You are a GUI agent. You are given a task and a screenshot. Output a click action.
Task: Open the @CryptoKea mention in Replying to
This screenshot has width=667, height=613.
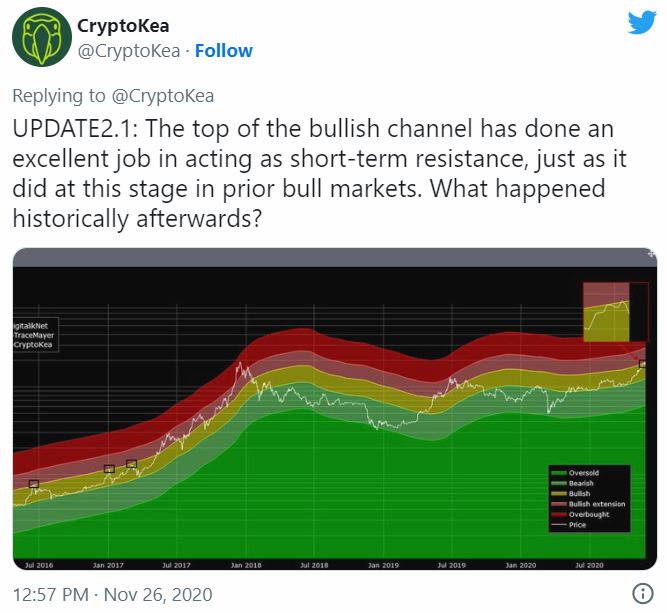point(163,96)
